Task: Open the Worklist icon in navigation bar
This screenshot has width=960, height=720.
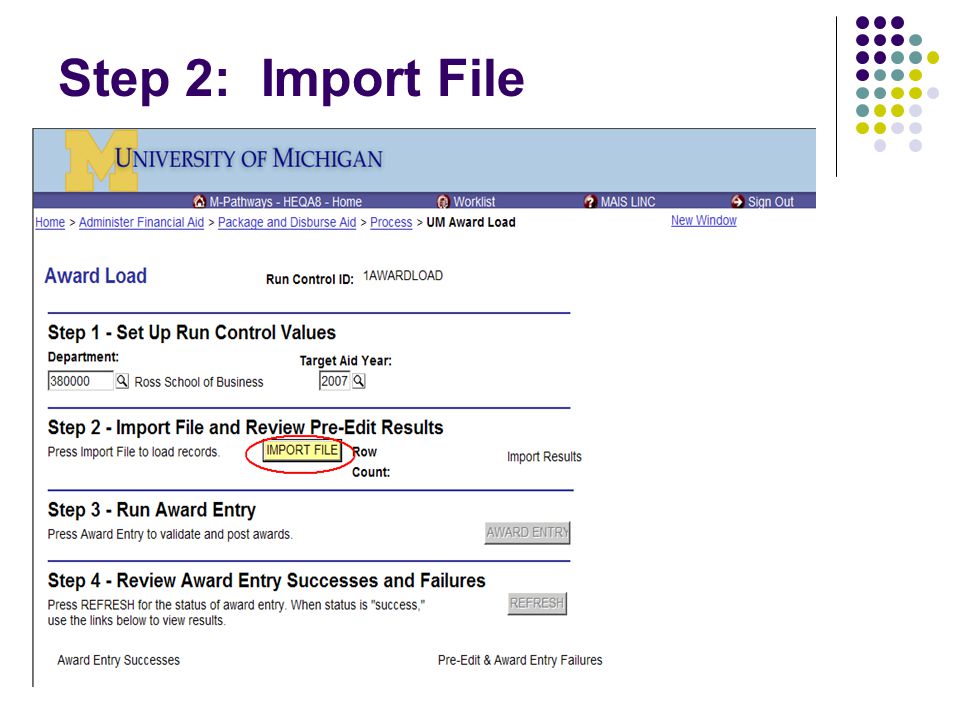Action: tap(443, 201)
